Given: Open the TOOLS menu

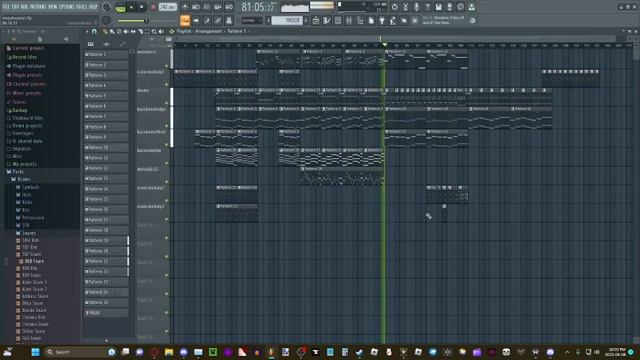Looking at the screenshot, I should click(x=81, y=7).
